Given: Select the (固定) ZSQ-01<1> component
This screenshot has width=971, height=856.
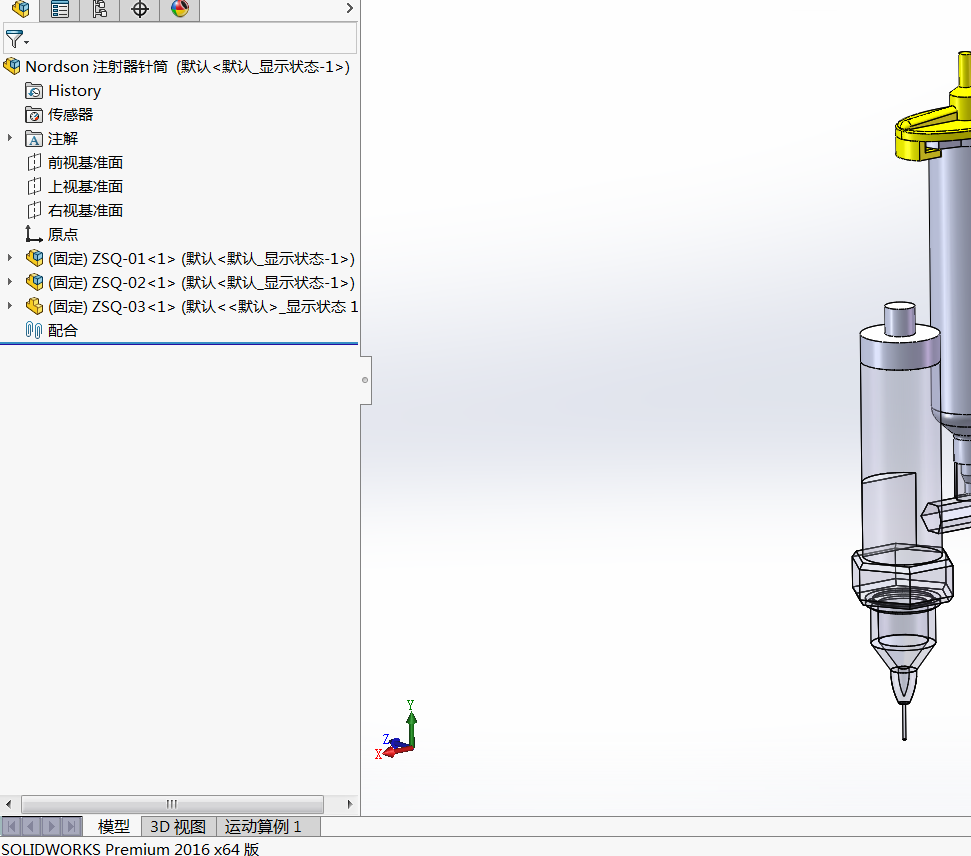Looking at the screenshot, I should tap(201, 258).
